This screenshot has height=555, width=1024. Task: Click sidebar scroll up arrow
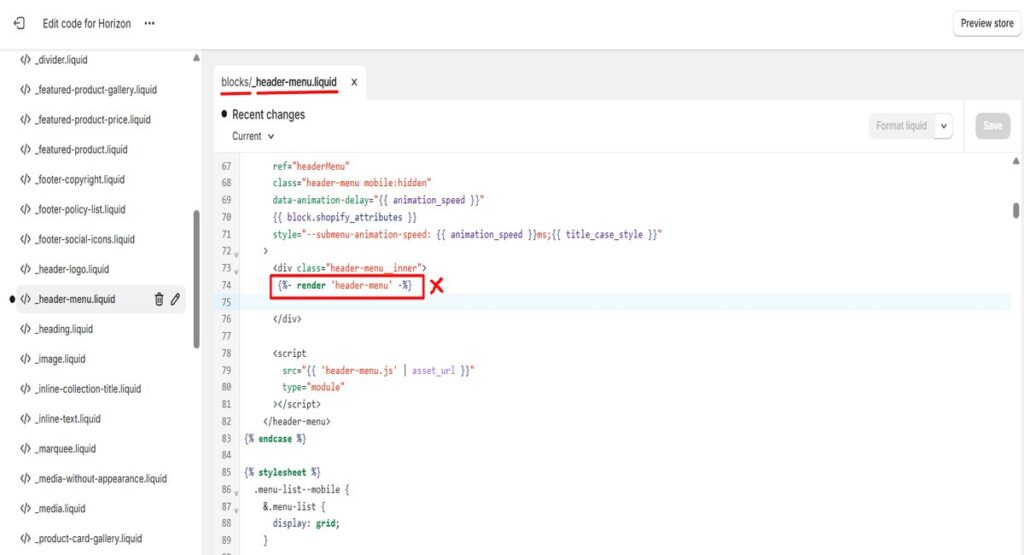point(196,58)
